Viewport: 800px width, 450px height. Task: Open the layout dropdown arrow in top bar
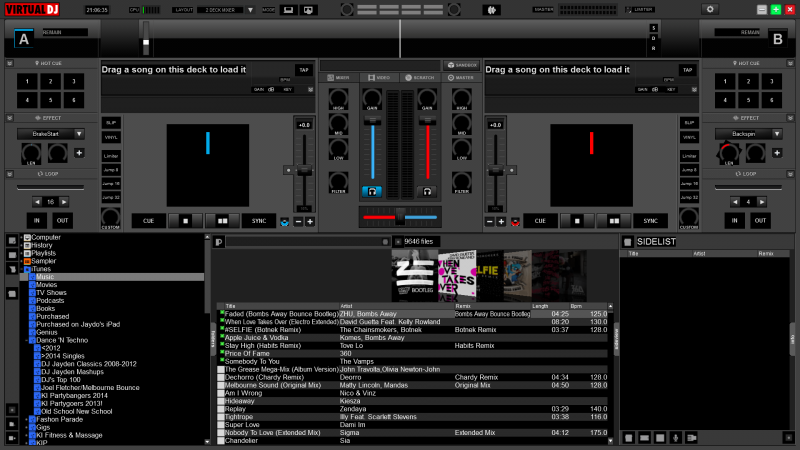[250, 10]
